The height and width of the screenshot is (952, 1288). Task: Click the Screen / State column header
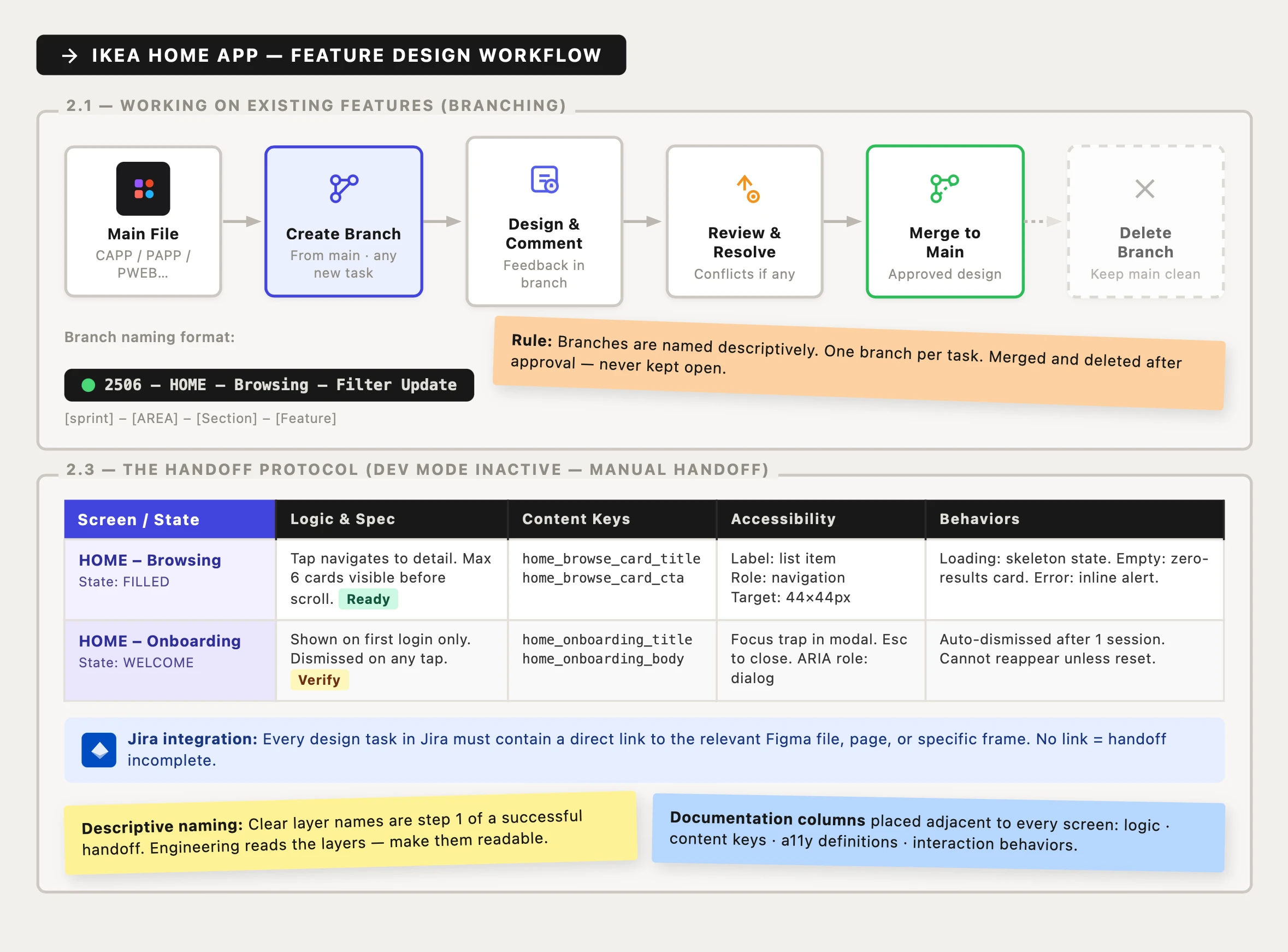(x=170, y=519)
